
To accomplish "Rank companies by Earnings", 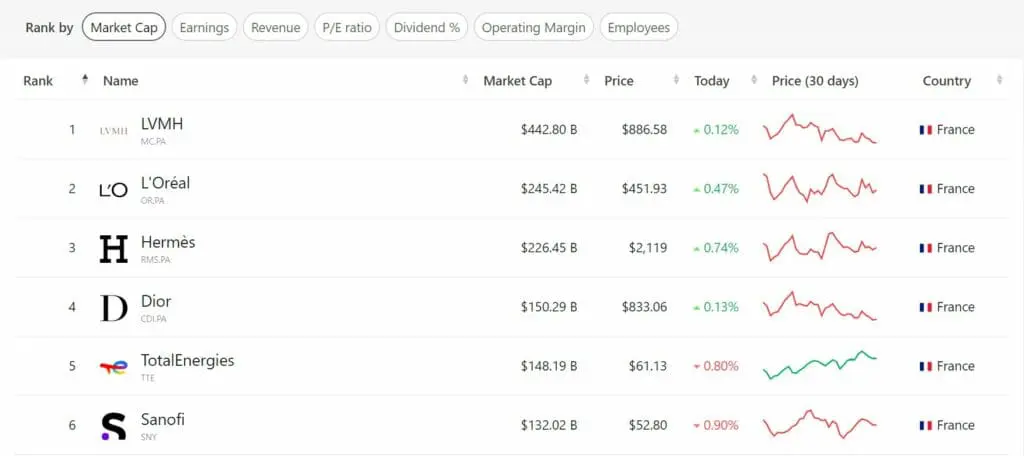I will (204, 27).
